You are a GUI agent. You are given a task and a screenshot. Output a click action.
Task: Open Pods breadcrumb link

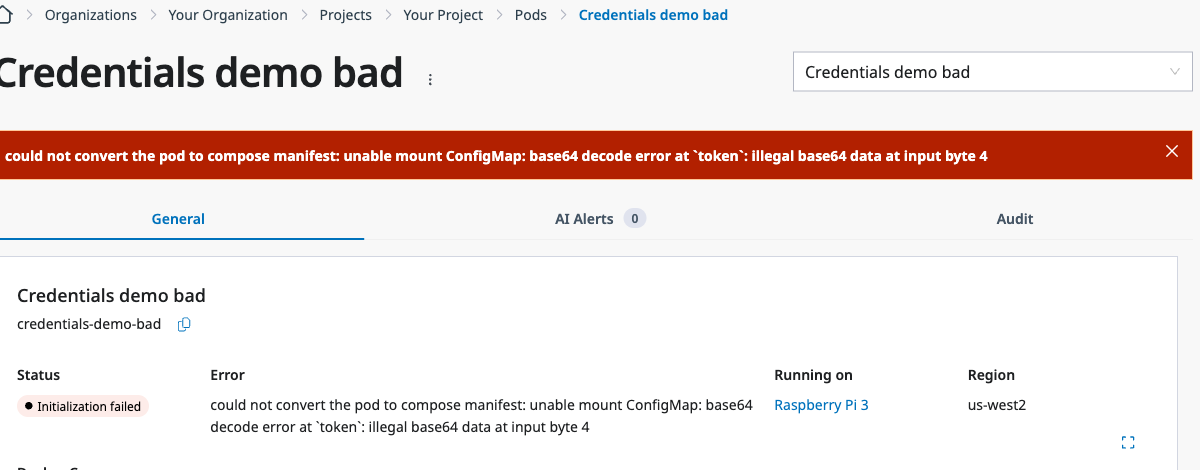pos(531,15)
